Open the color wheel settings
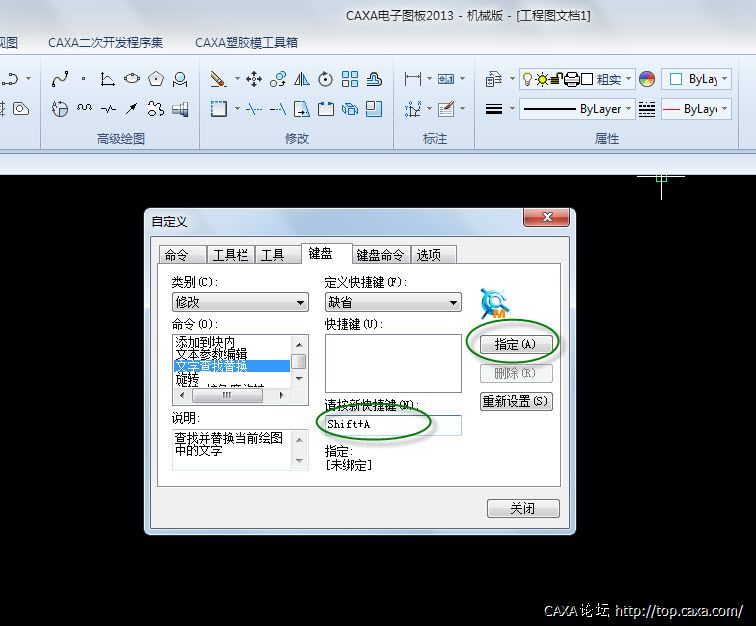 pyautogui.click(x=647, y=79)
